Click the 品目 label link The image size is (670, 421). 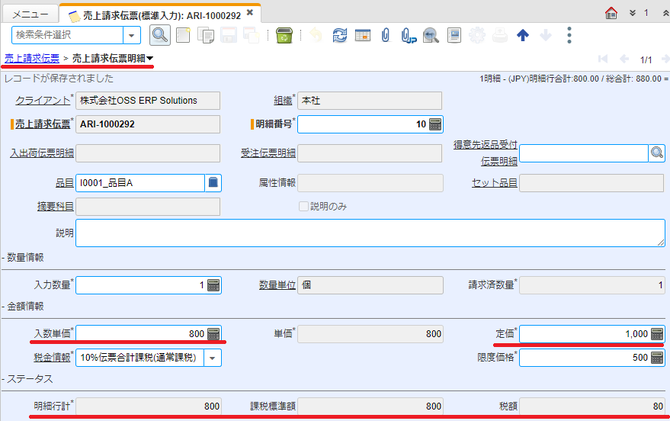click(x=65, y=183)
